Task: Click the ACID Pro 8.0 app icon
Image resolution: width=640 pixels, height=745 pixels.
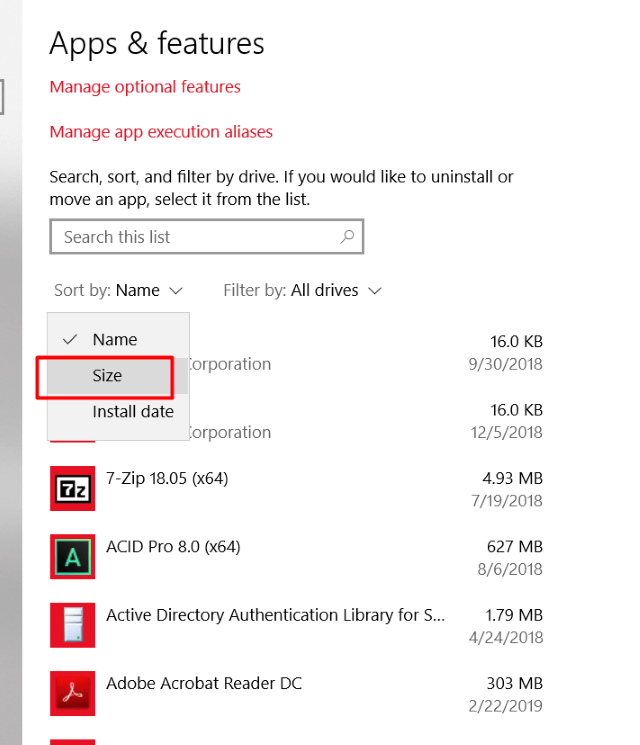Action: coord(73,556)
